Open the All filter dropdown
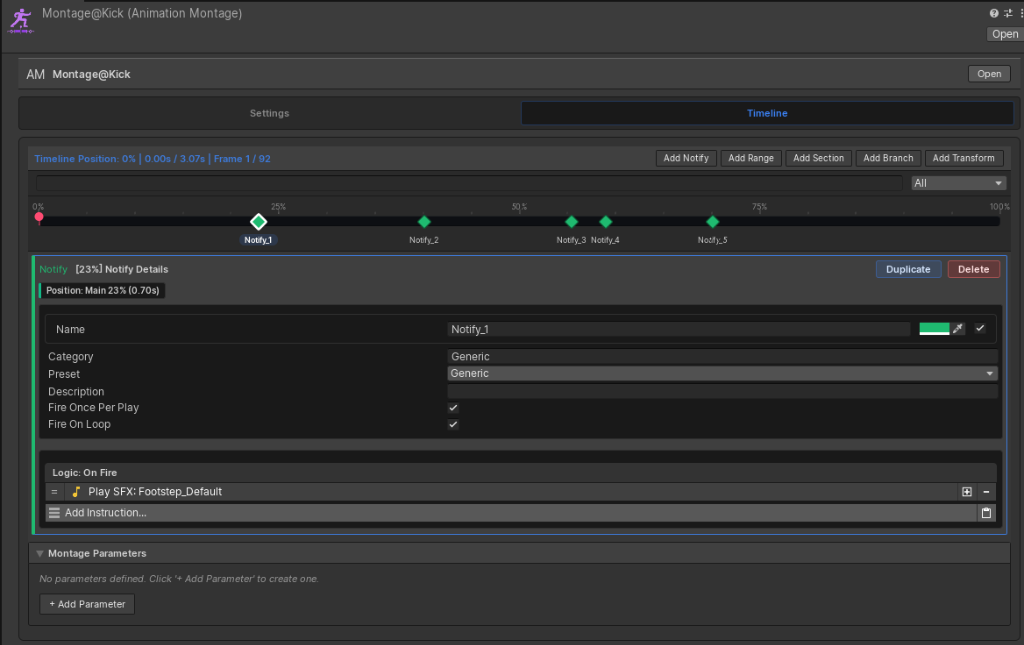Screen dimensions: 1024x645 (958, 183)
